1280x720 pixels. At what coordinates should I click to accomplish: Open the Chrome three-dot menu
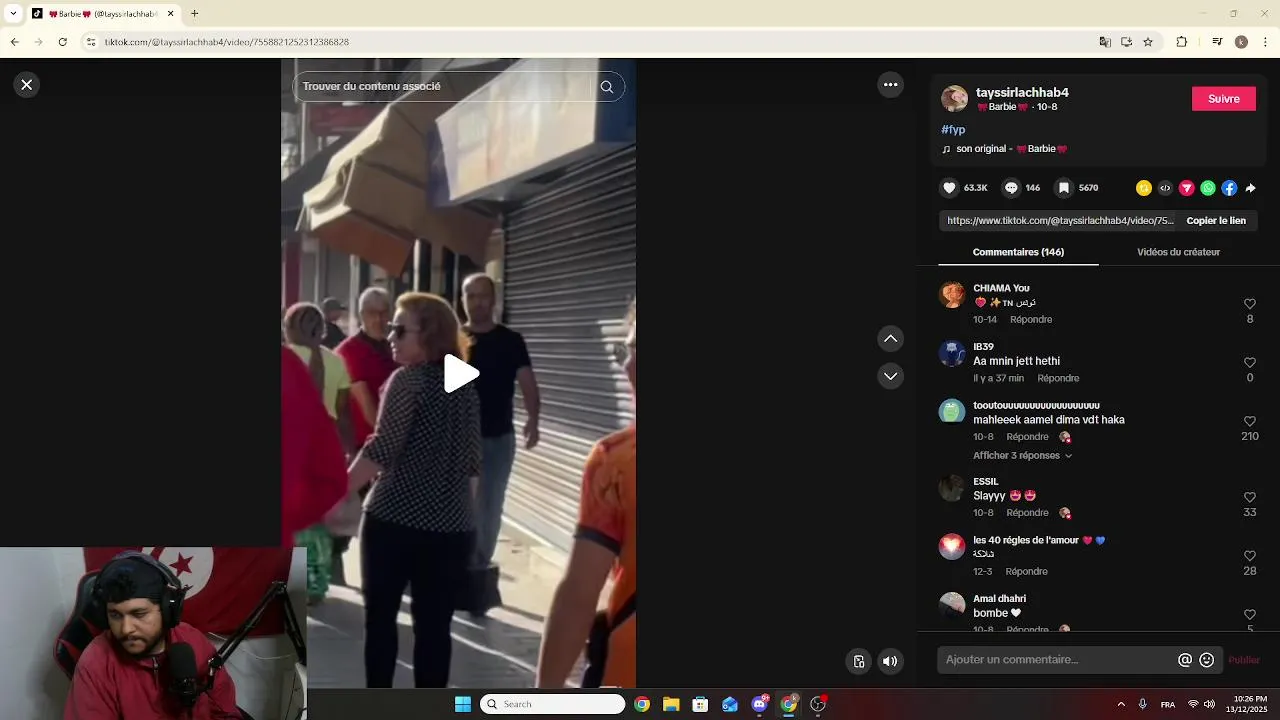[1266, 42]
